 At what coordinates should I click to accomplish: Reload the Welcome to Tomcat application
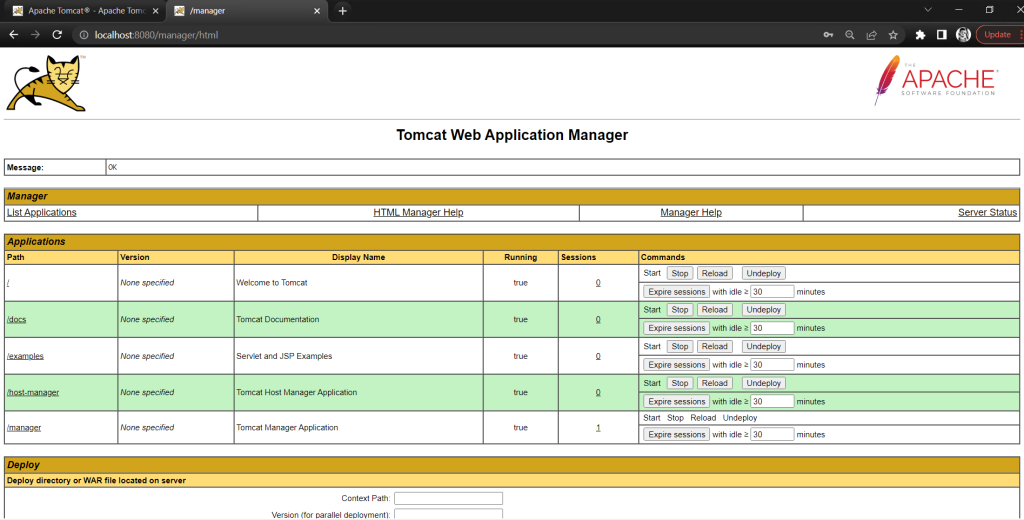(x=714, y=273)
